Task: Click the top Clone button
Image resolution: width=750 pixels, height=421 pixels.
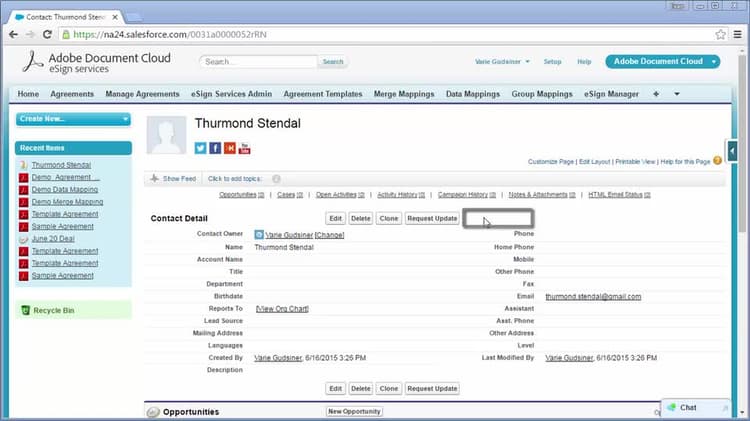Action: [389, 218]
